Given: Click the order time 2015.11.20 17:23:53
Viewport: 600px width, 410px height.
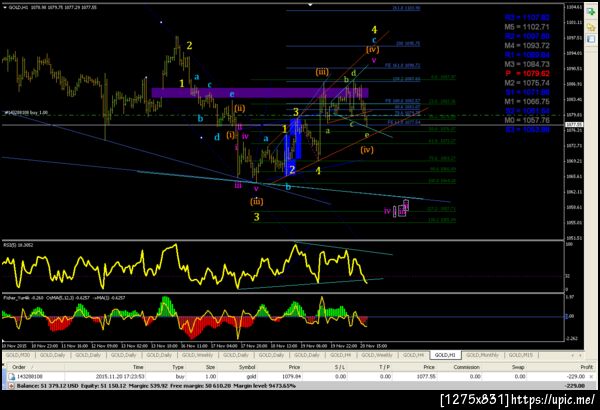Looking at the screenshot, I should pos(120,377).
